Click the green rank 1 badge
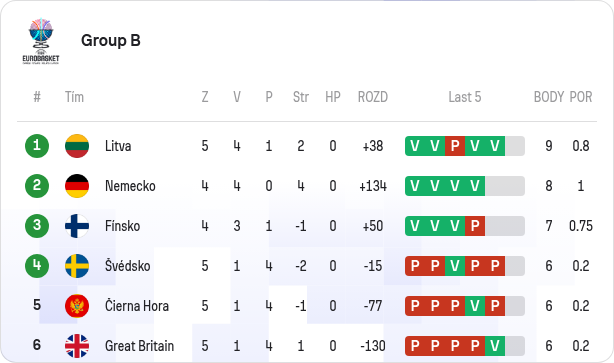Image resolution: width=614 pixels, height=363 pixels. click(37, 146)
